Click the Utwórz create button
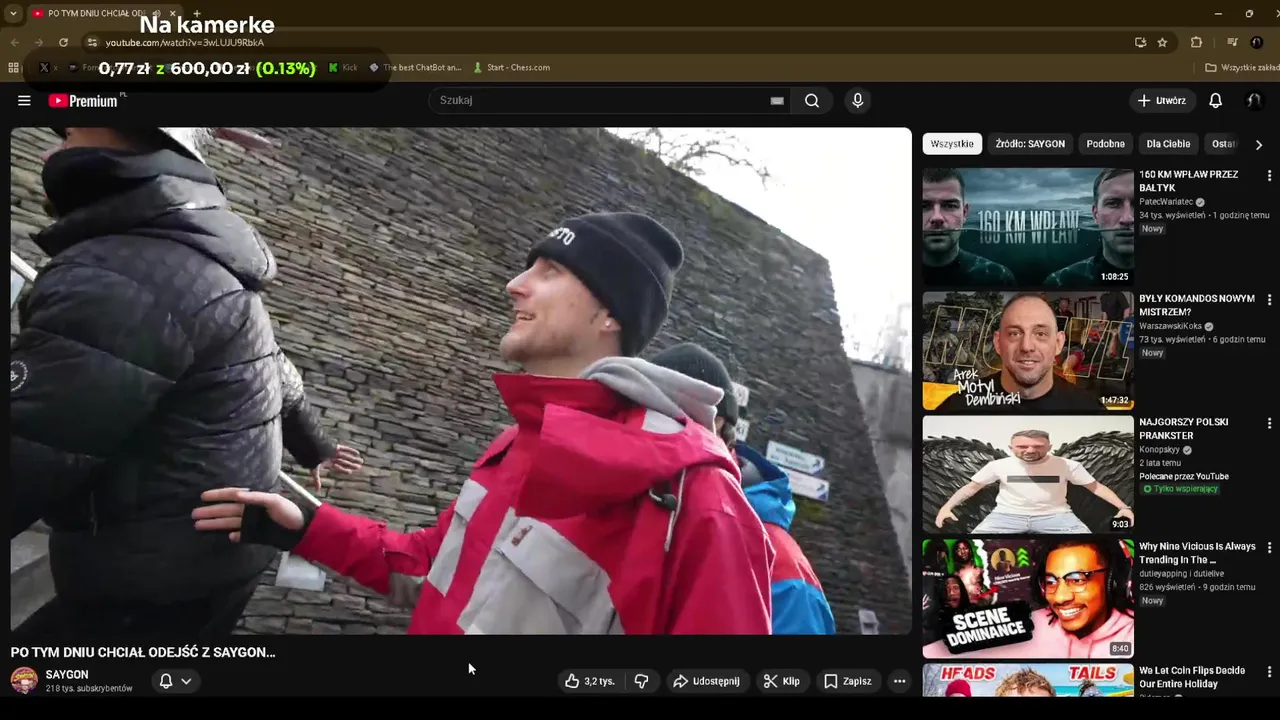1280x720 pixels. pos(1161,100)
